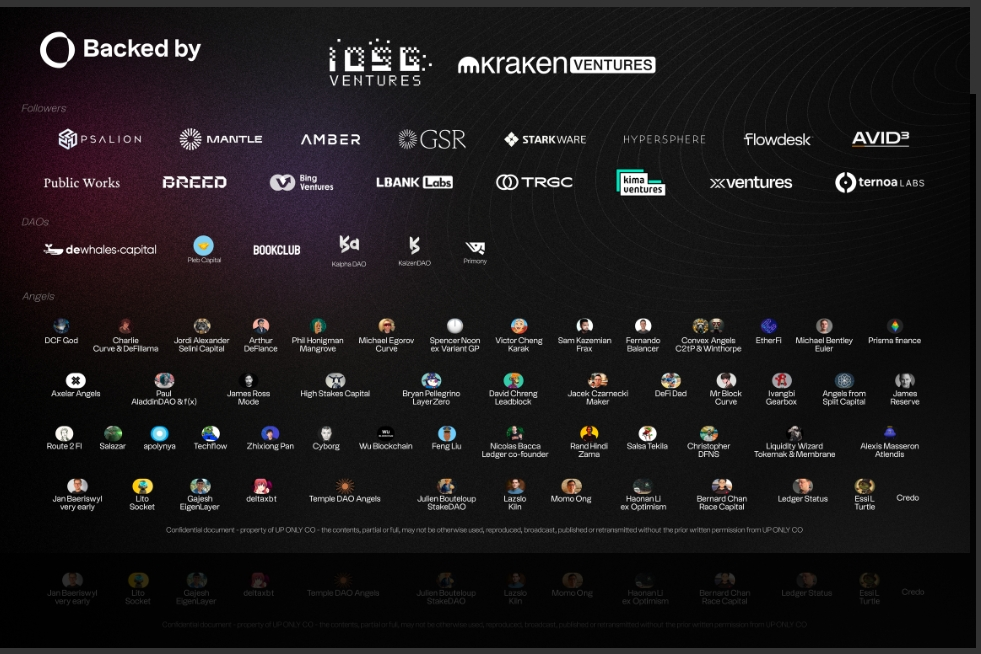Select the Amber logo

pyautogui.click(x=331, y=139)
